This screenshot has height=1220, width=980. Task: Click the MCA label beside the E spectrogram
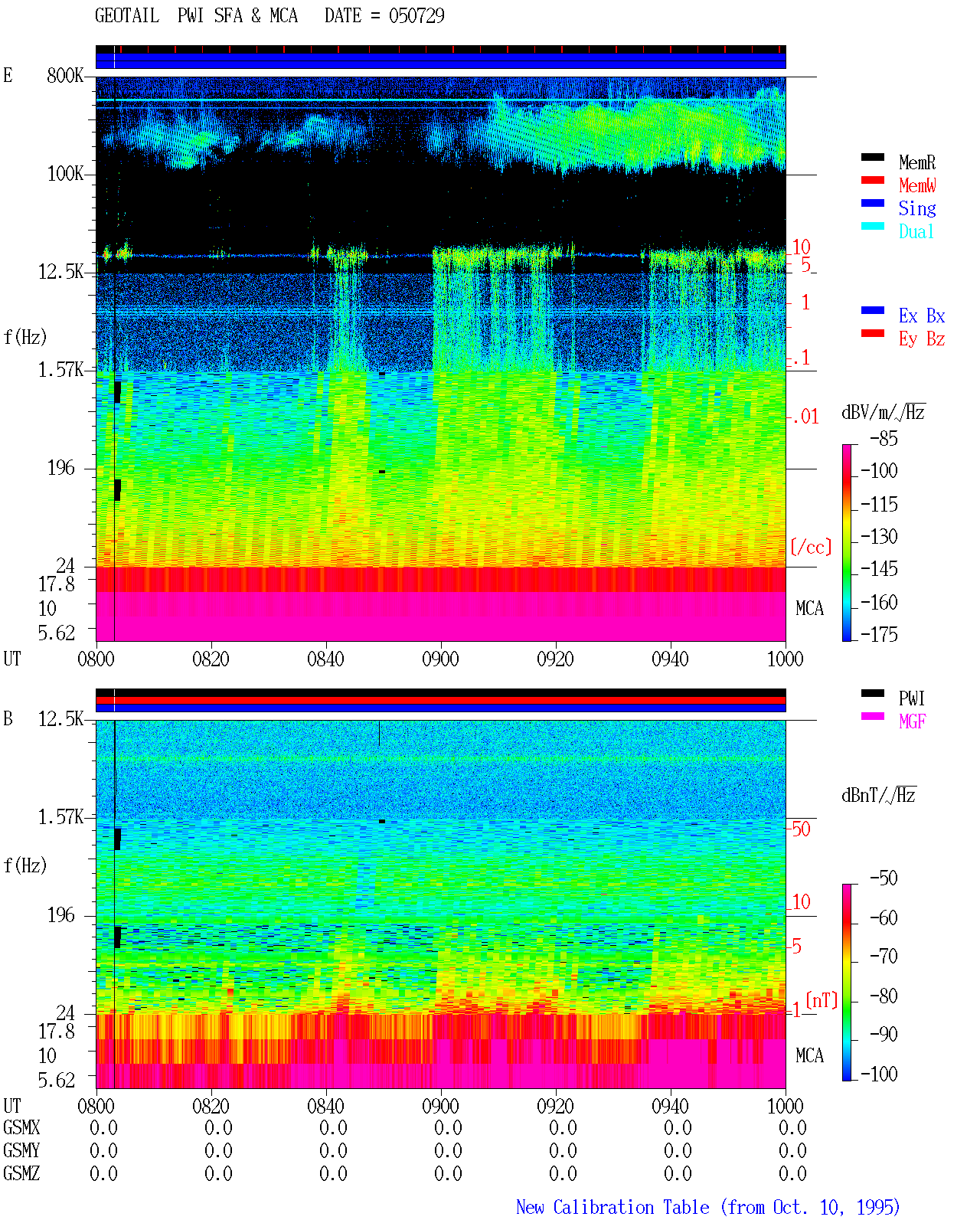tap(809, 608)
